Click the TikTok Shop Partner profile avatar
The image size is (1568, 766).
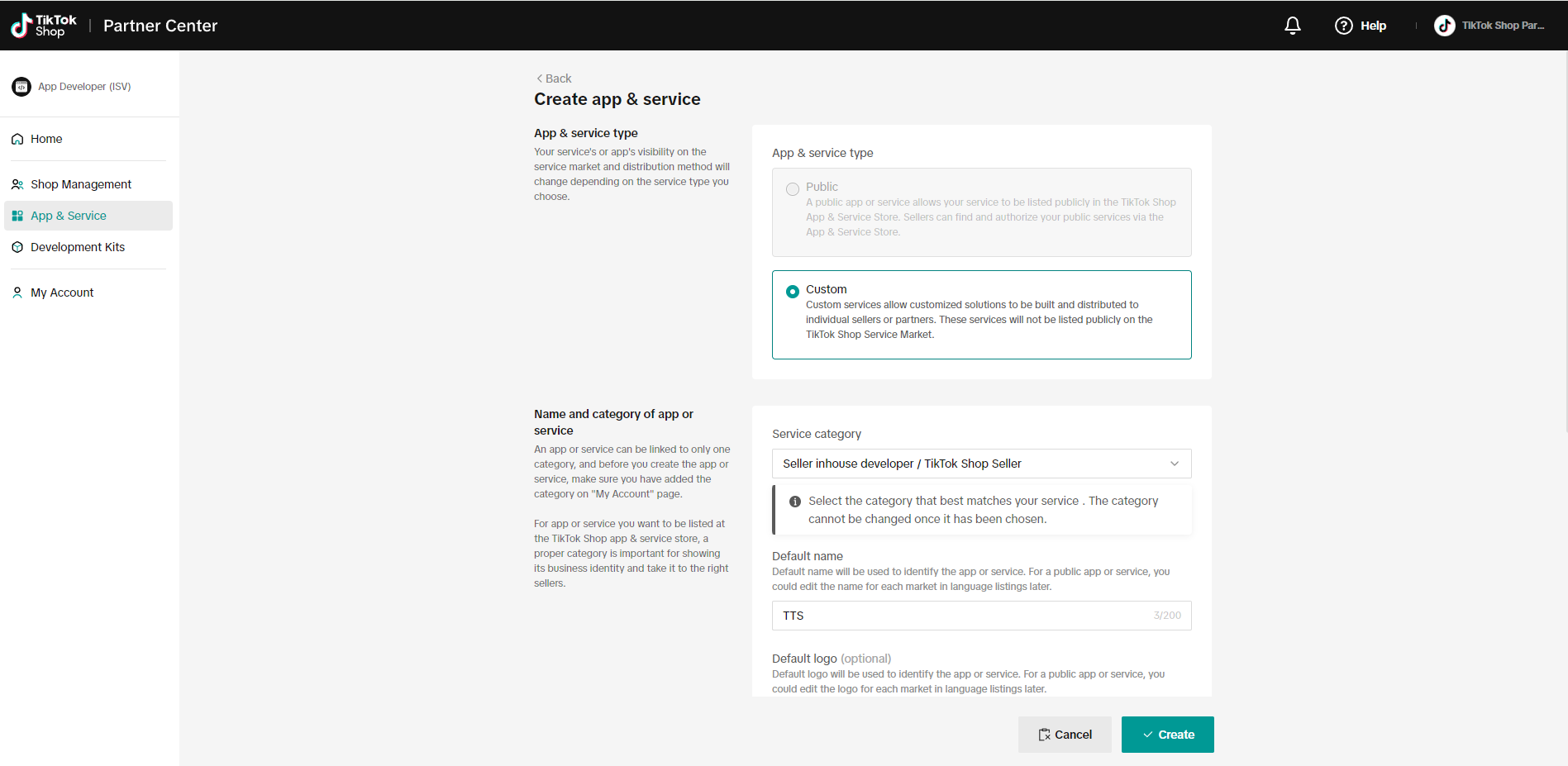1444,26
